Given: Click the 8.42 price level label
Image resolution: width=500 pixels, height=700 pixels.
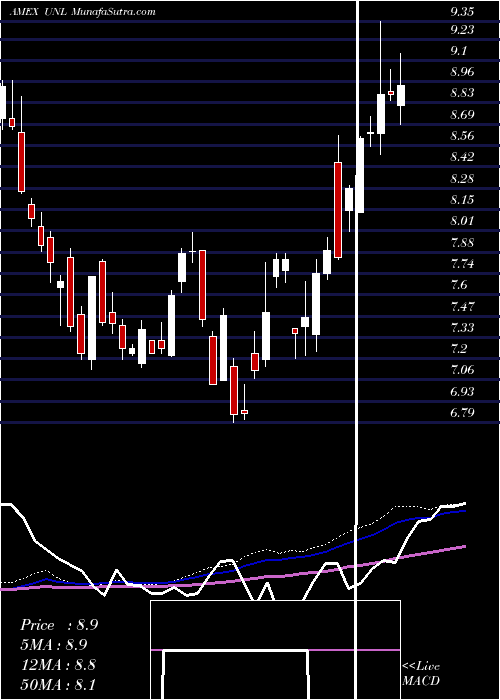Looking at the screenshot, I should [x=462, y=158].
